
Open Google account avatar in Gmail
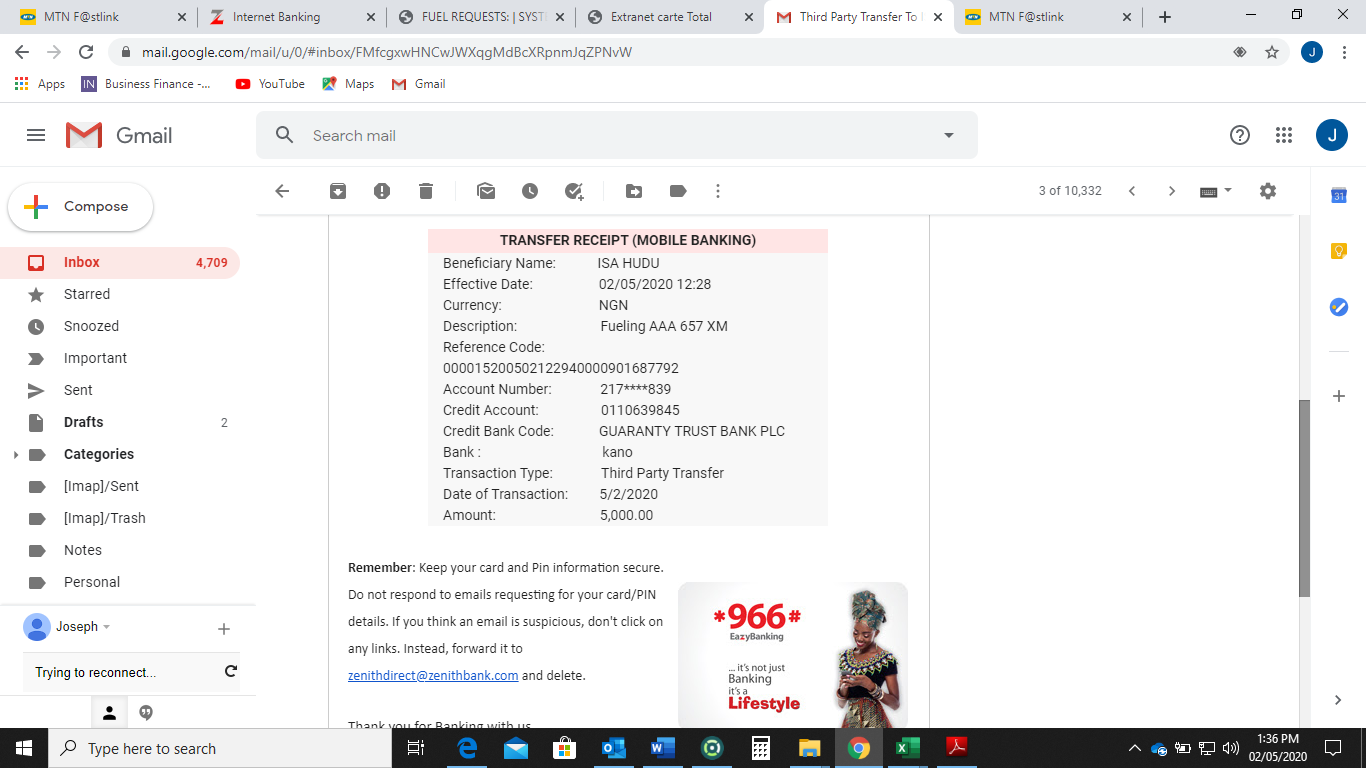click(1332, 135)
